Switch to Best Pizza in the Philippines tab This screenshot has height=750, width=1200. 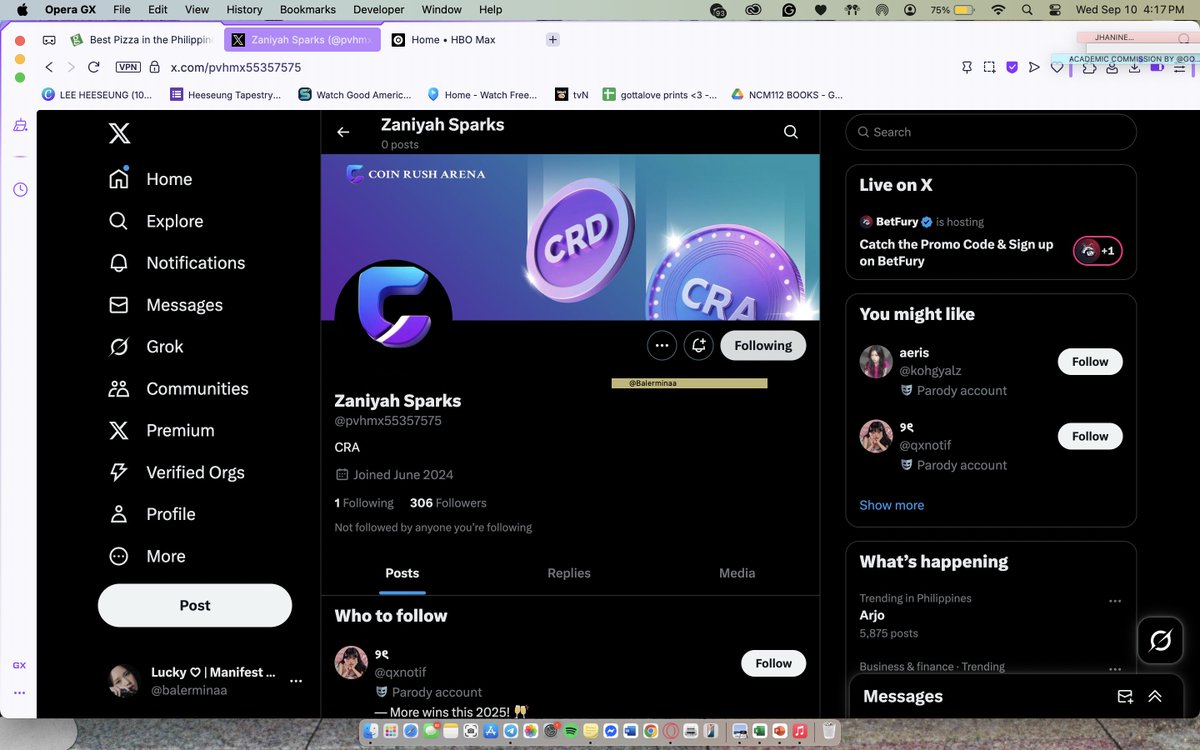pyautogui.click(x=144, y=40)
